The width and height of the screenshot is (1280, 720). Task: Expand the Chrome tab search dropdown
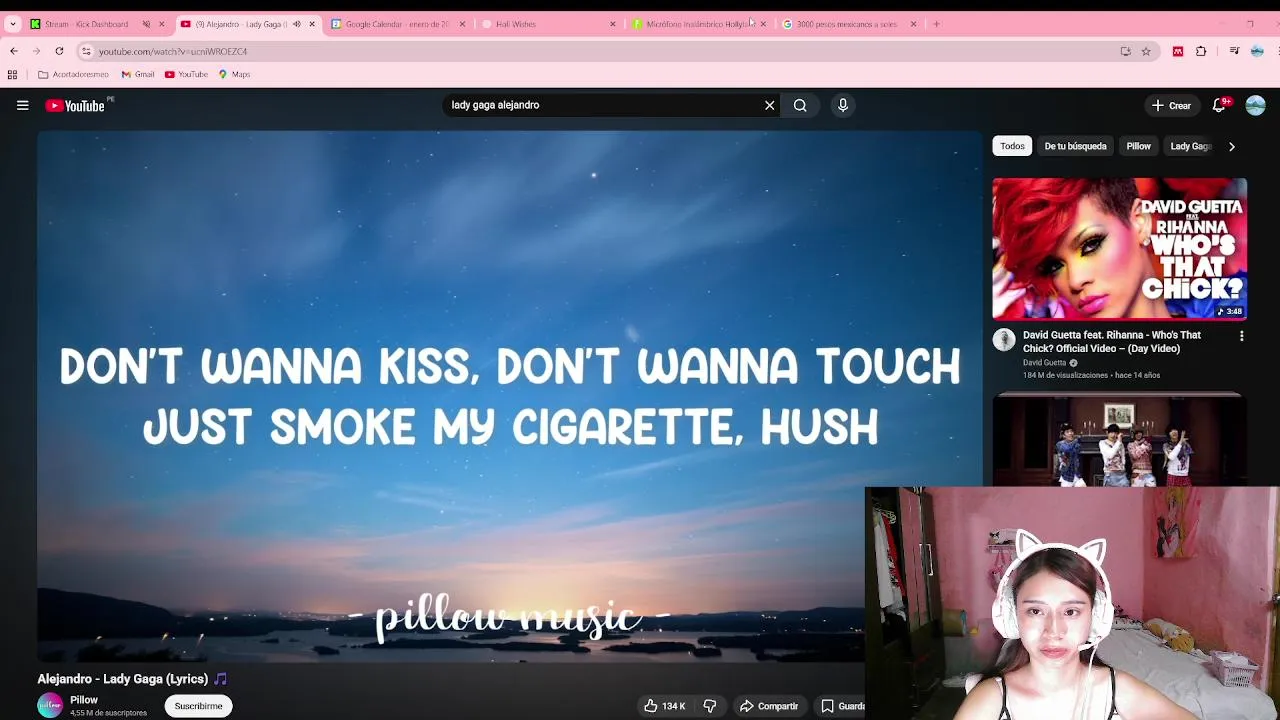click(13, 24)
